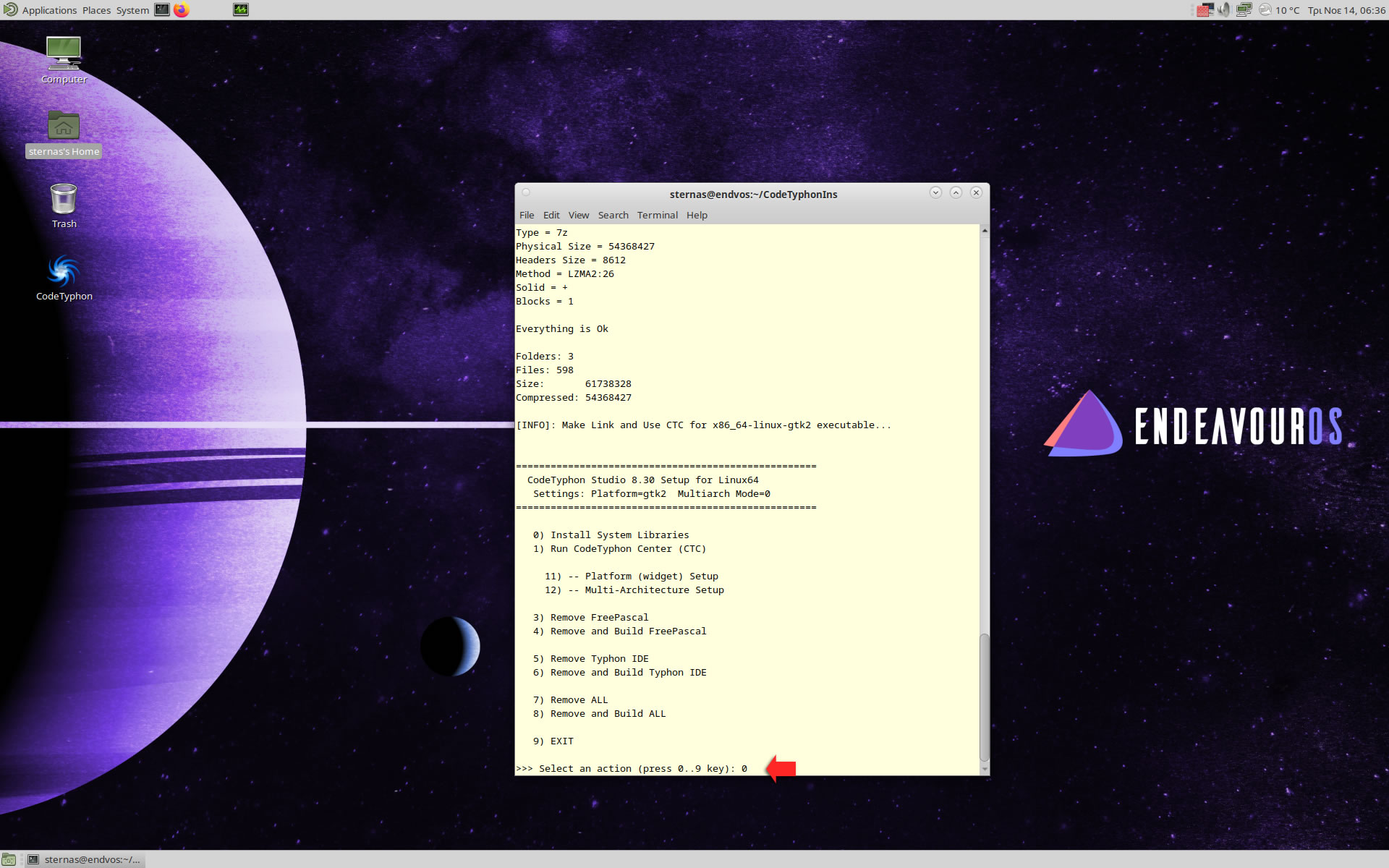Image resolution: width=1389 pixels, height=868 pixels.
Task: Minimize the terminal window
Action: 935,192
